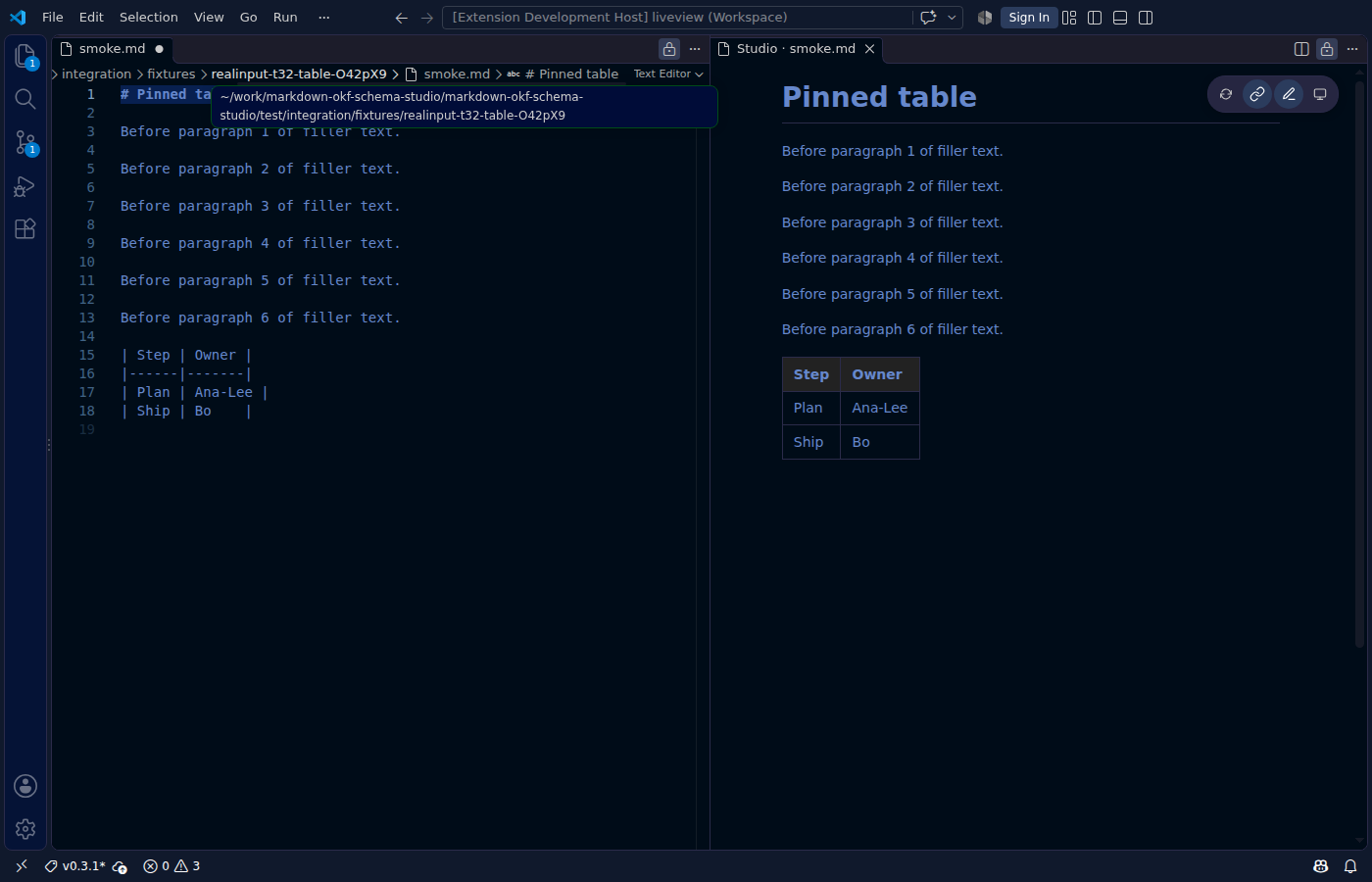Toggle the bottom panel layout button

coord(1120,18)
